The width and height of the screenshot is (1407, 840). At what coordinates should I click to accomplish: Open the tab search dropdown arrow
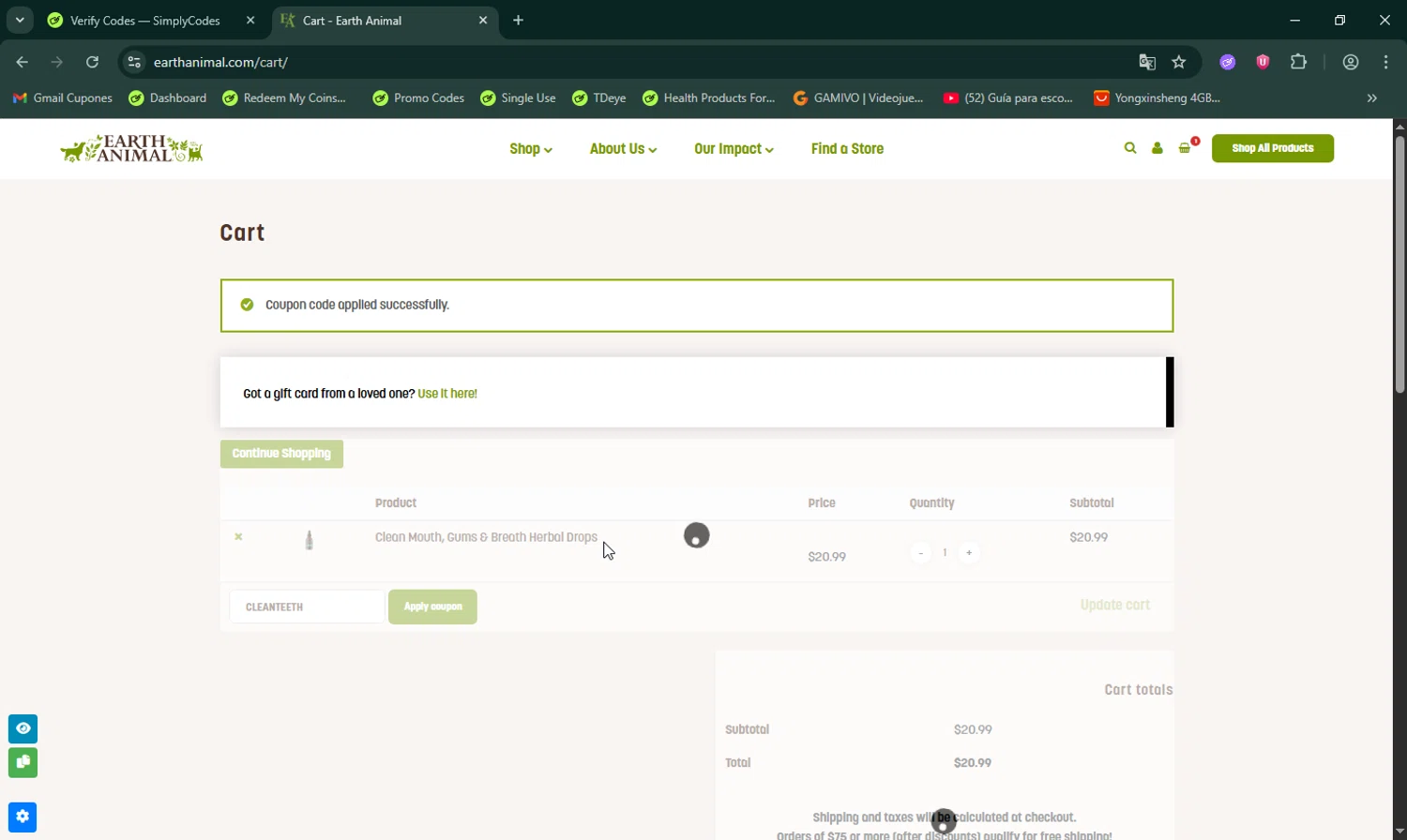click(x=20, y=20)
